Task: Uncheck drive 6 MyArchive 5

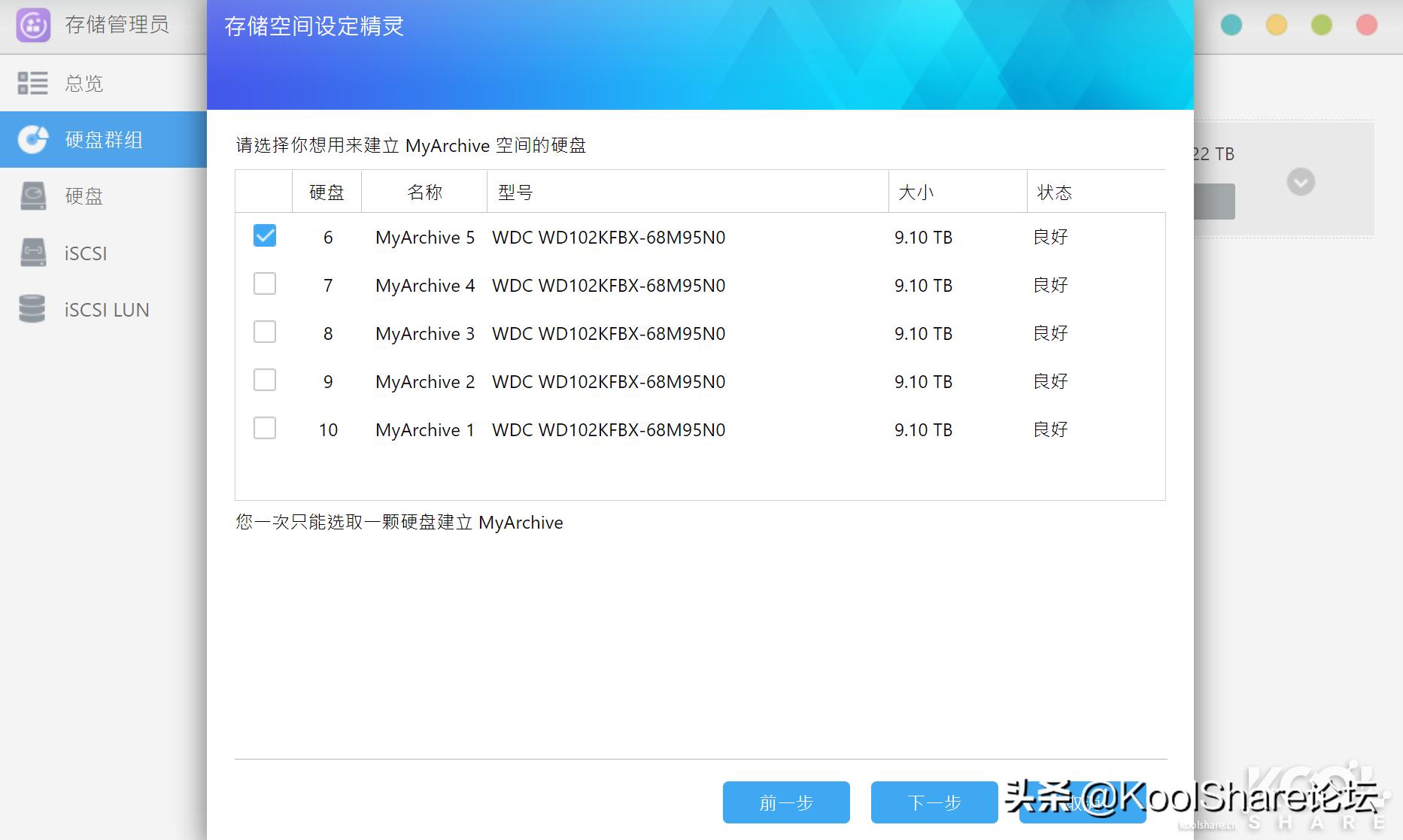Action: (x=264, y=235)
